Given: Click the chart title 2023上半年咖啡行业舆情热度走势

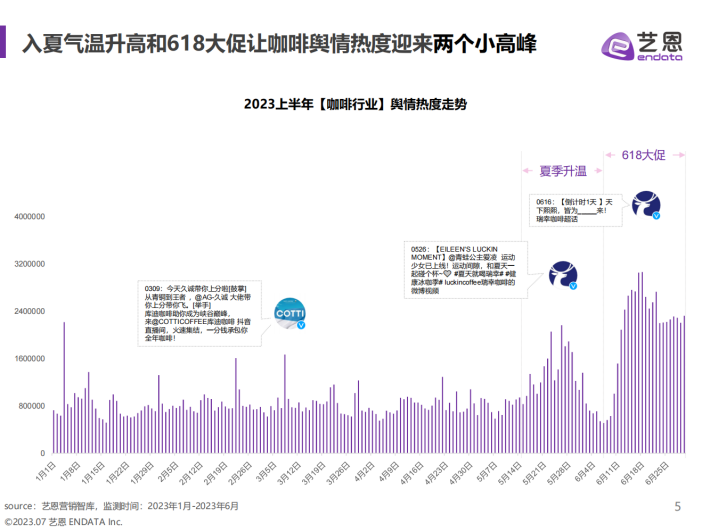Looking at the screenshot, I should 355,103.
